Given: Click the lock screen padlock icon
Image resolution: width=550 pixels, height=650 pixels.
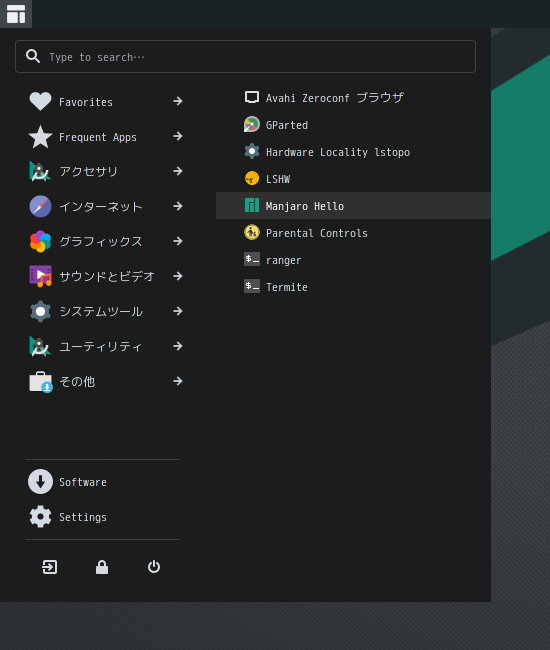Looking at the screenshot, I should coord(102,567).
